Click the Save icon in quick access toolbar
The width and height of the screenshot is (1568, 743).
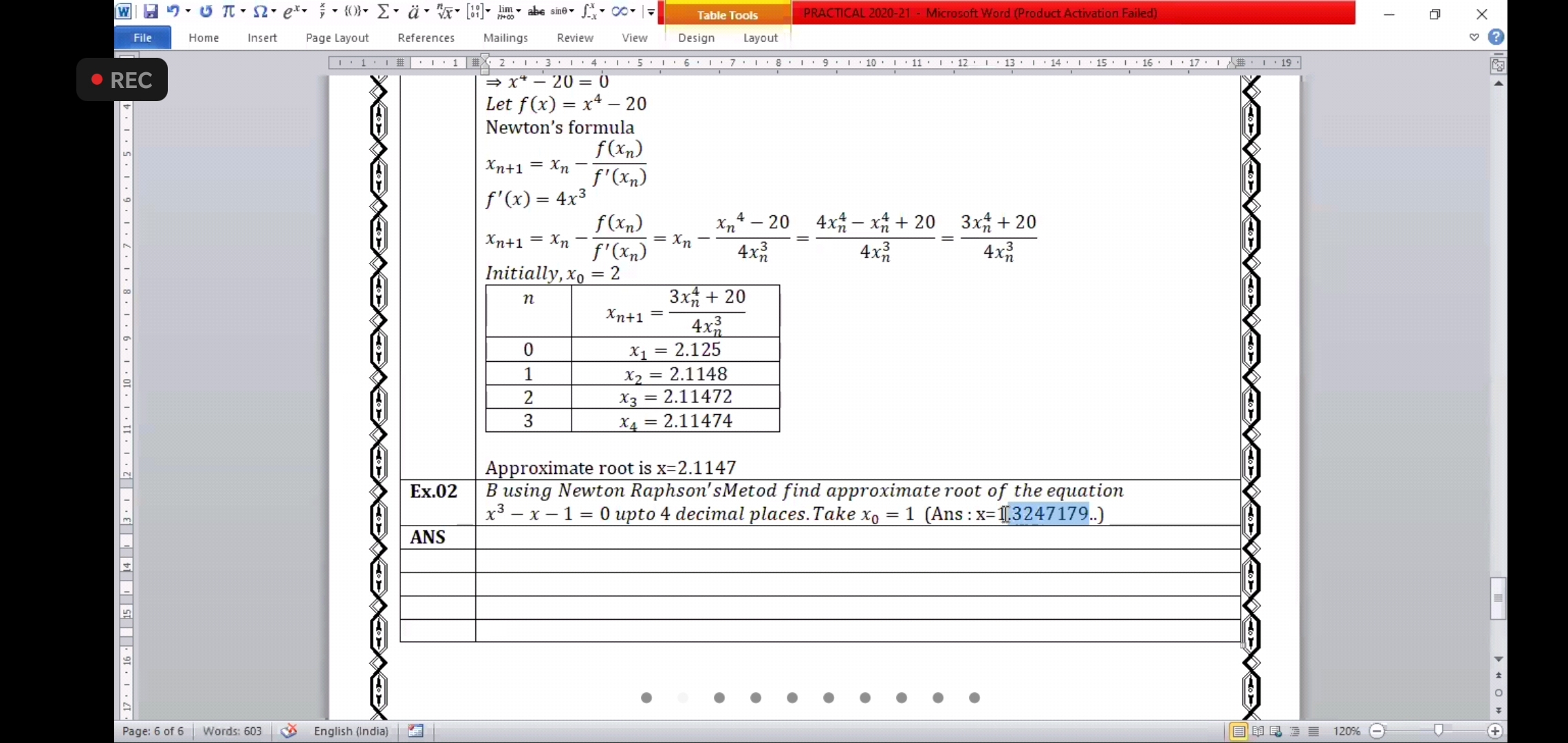click(x=150, y=12)
